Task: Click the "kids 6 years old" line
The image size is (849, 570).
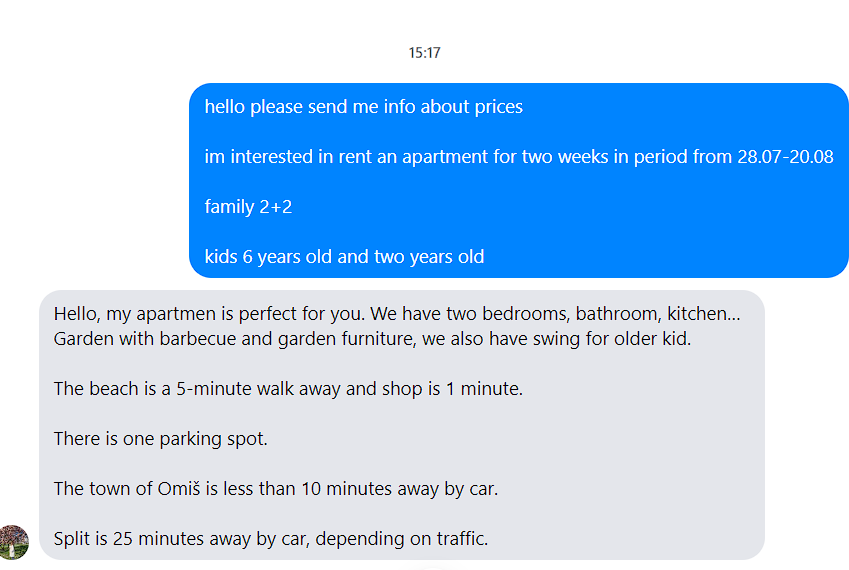Action: point(344,257)
